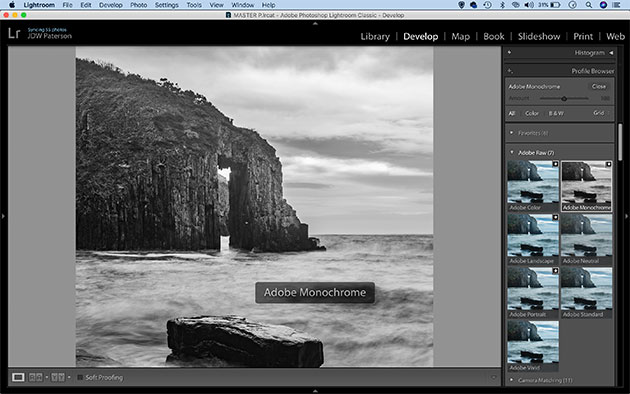Screen dimensions: 630x394
Task: Open the Develop menu in the menu bar
Action: click(110, 5)
